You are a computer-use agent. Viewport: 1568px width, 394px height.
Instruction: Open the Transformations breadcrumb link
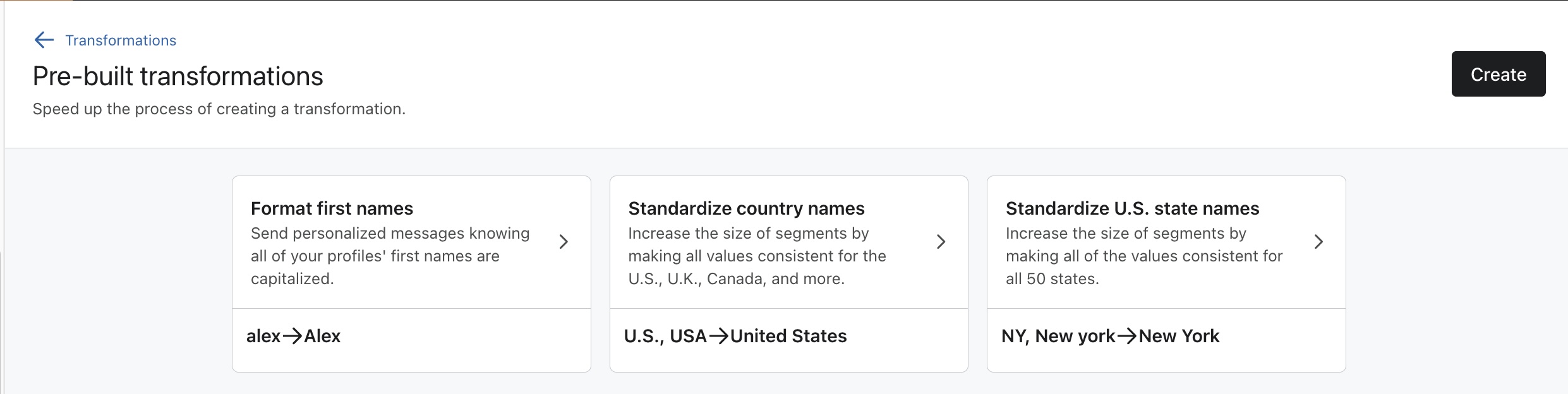121,40
